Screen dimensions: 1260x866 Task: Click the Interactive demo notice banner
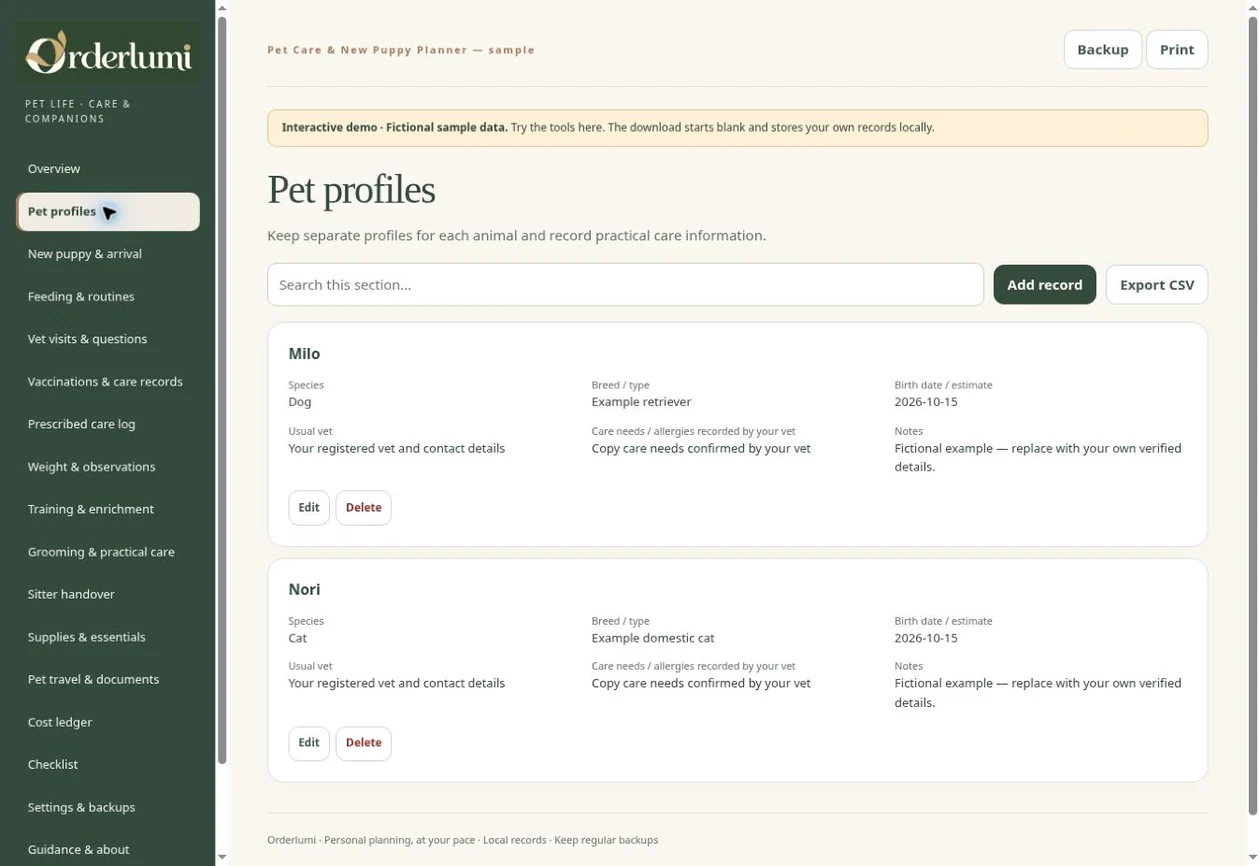737,128
